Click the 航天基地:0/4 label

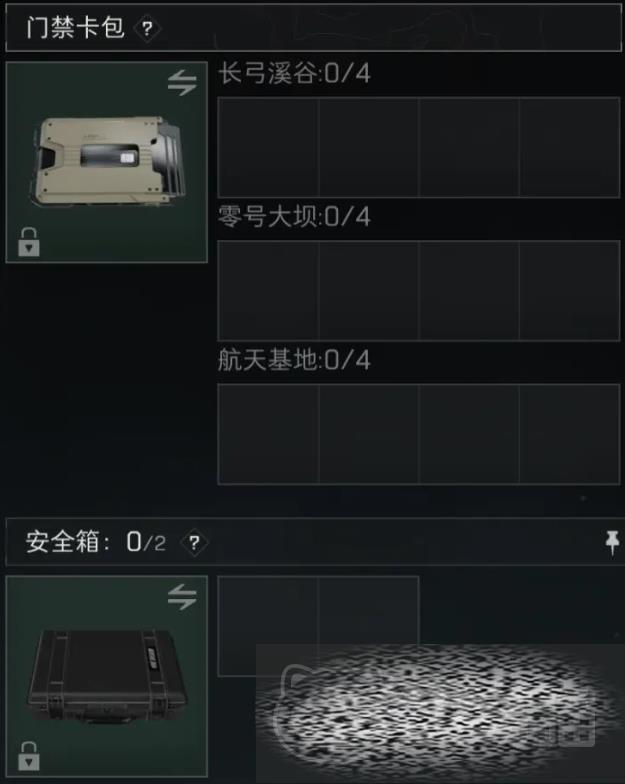pos(294,360)
